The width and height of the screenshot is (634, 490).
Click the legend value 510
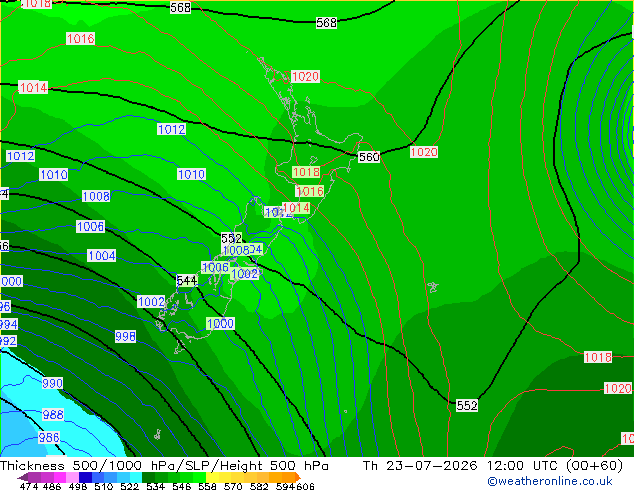(104, 486)
